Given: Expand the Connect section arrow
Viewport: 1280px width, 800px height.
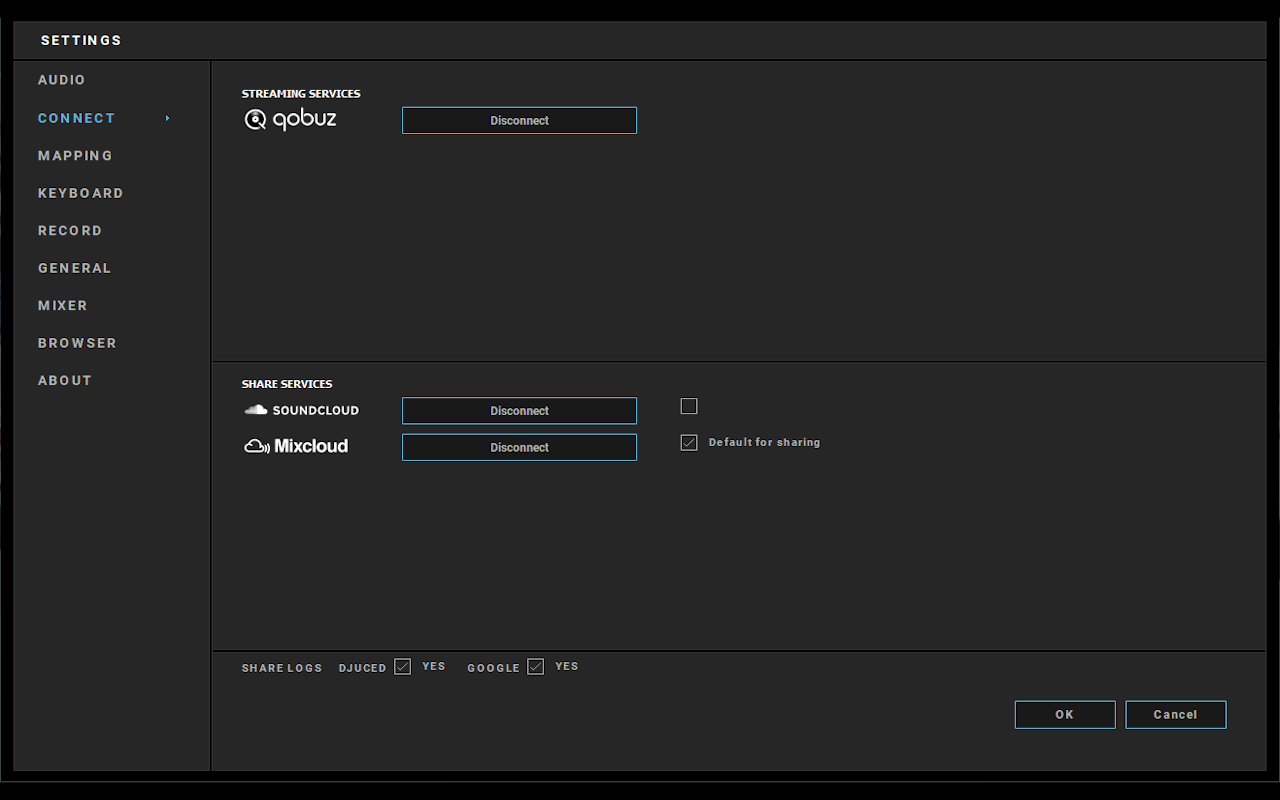Looking at the screenshot, I should [x=167, y=118].
